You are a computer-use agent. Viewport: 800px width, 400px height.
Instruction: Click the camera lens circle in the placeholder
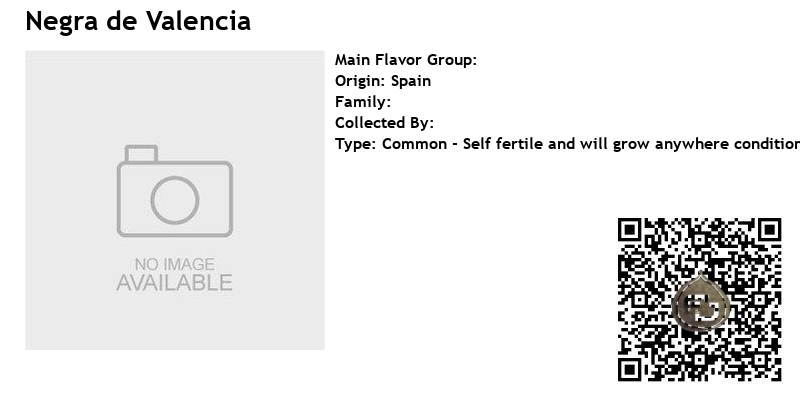[175, 200]
